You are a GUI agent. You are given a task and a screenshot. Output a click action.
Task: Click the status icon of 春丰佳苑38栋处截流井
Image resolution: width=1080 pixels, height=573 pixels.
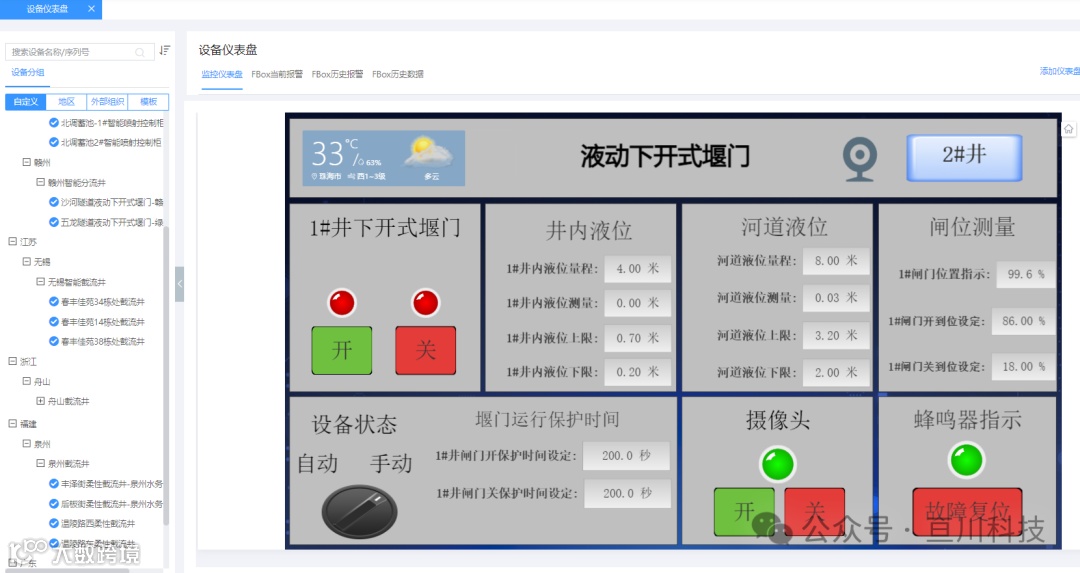pos(54,341)
